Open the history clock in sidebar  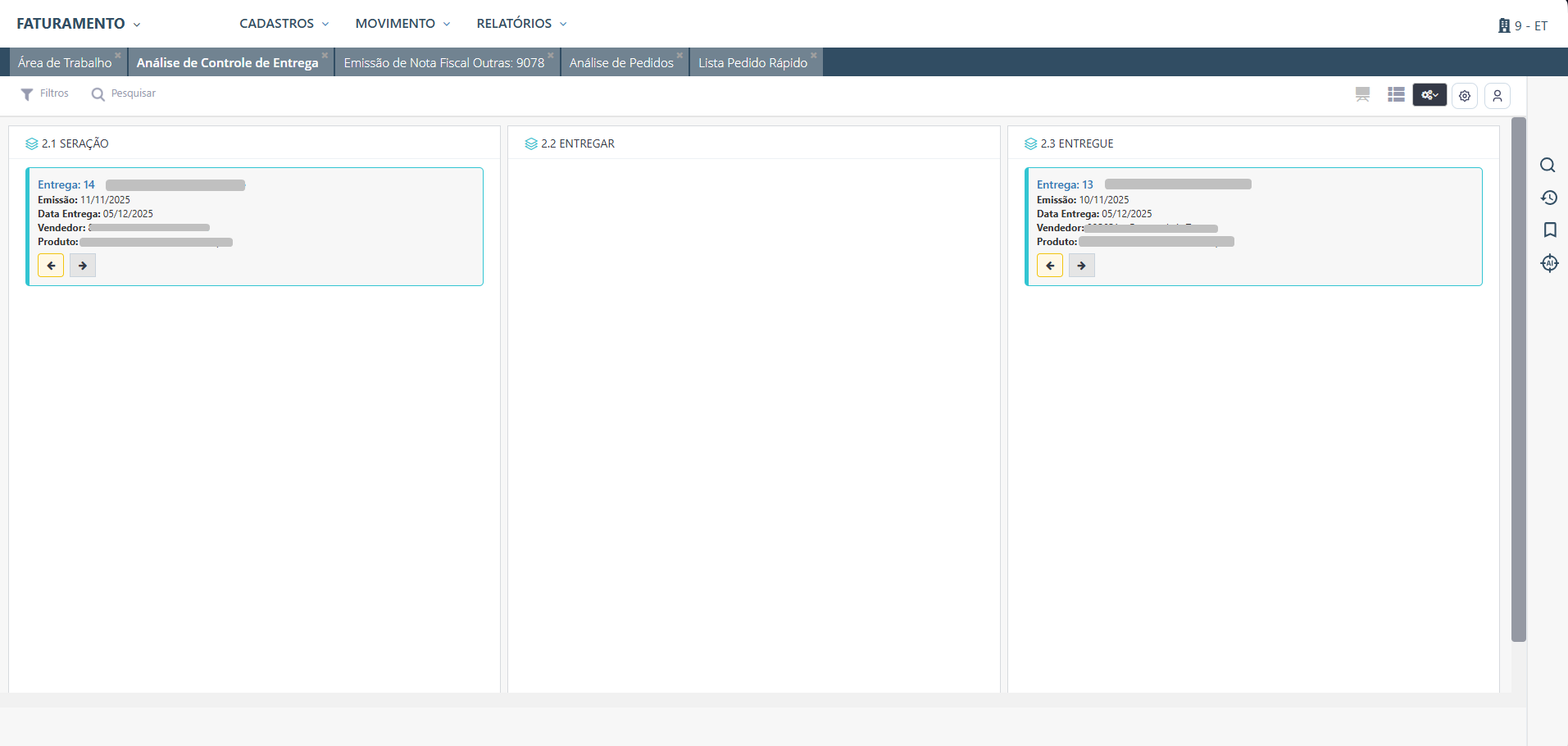tap(1548, 198)
